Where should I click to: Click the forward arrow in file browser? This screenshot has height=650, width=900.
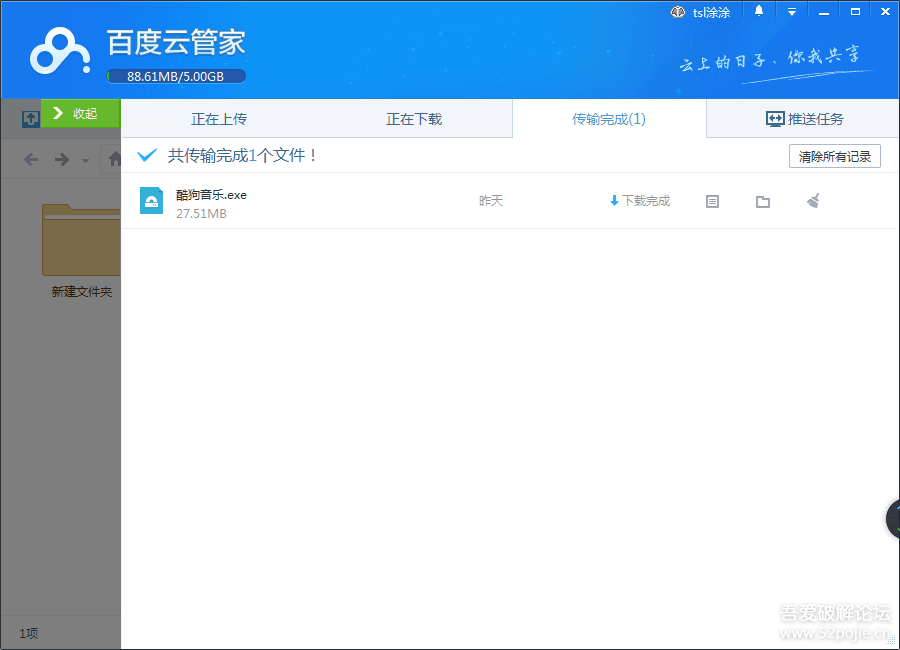[x=61, y=159]
